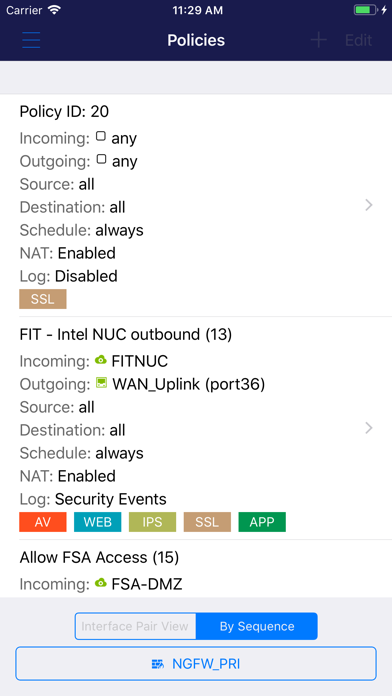The width and height of the screenshot is (392, 696).
Task: Tap the plus icon to add policy
Action: [x=318, y=40]
